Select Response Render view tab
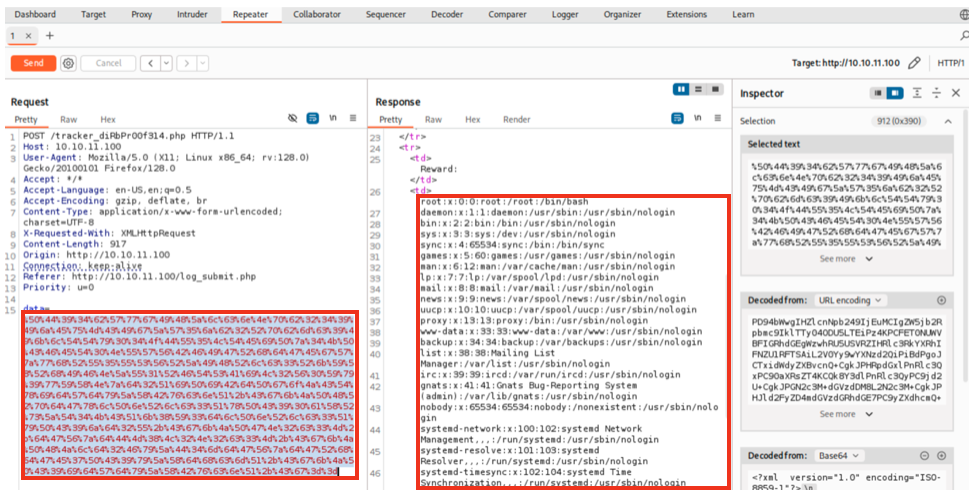 516,119
